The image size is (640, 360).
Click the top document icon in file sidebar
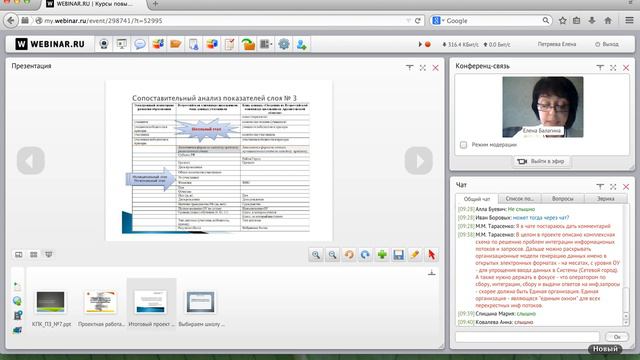coord(17,287)
